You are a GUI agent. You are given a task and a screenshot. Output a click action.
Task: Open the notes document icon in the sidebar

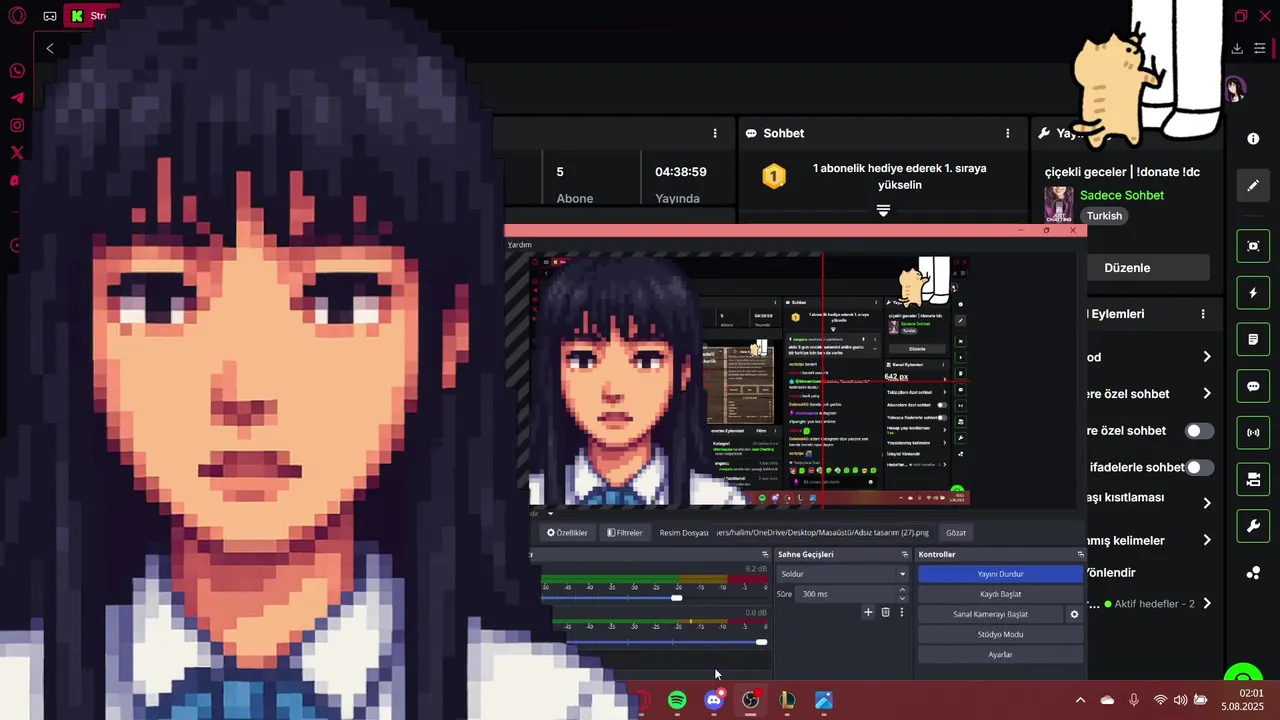pyautogui.click(x=1253, y=340)
